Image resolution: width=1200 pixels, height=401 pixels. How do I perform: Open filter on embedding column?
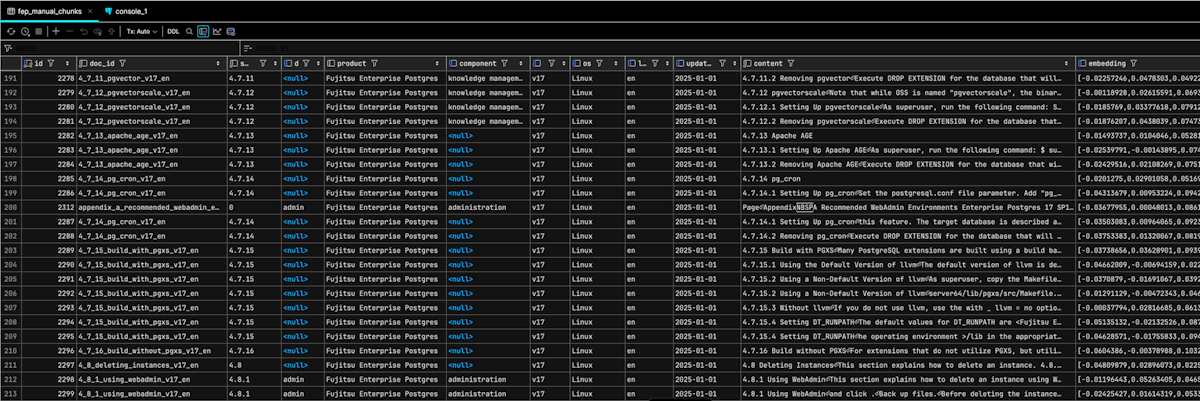[1135, 62]
